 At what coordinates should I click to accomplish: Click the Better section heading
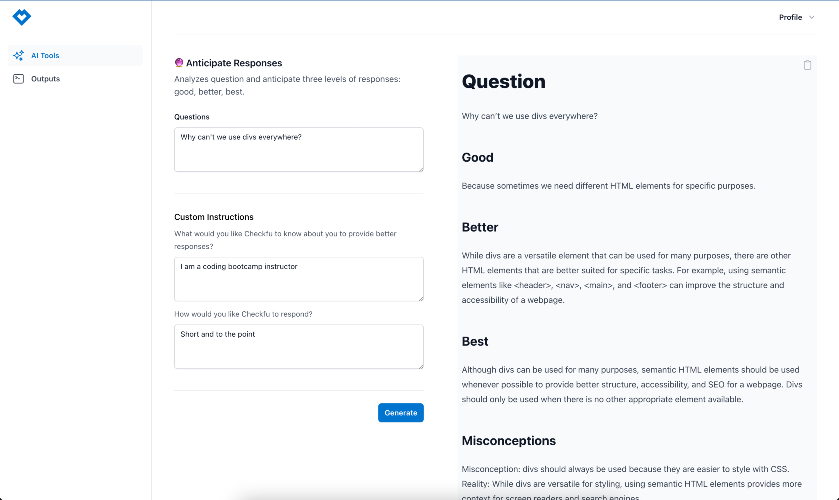pyautogui.click(x=479, y=228)
